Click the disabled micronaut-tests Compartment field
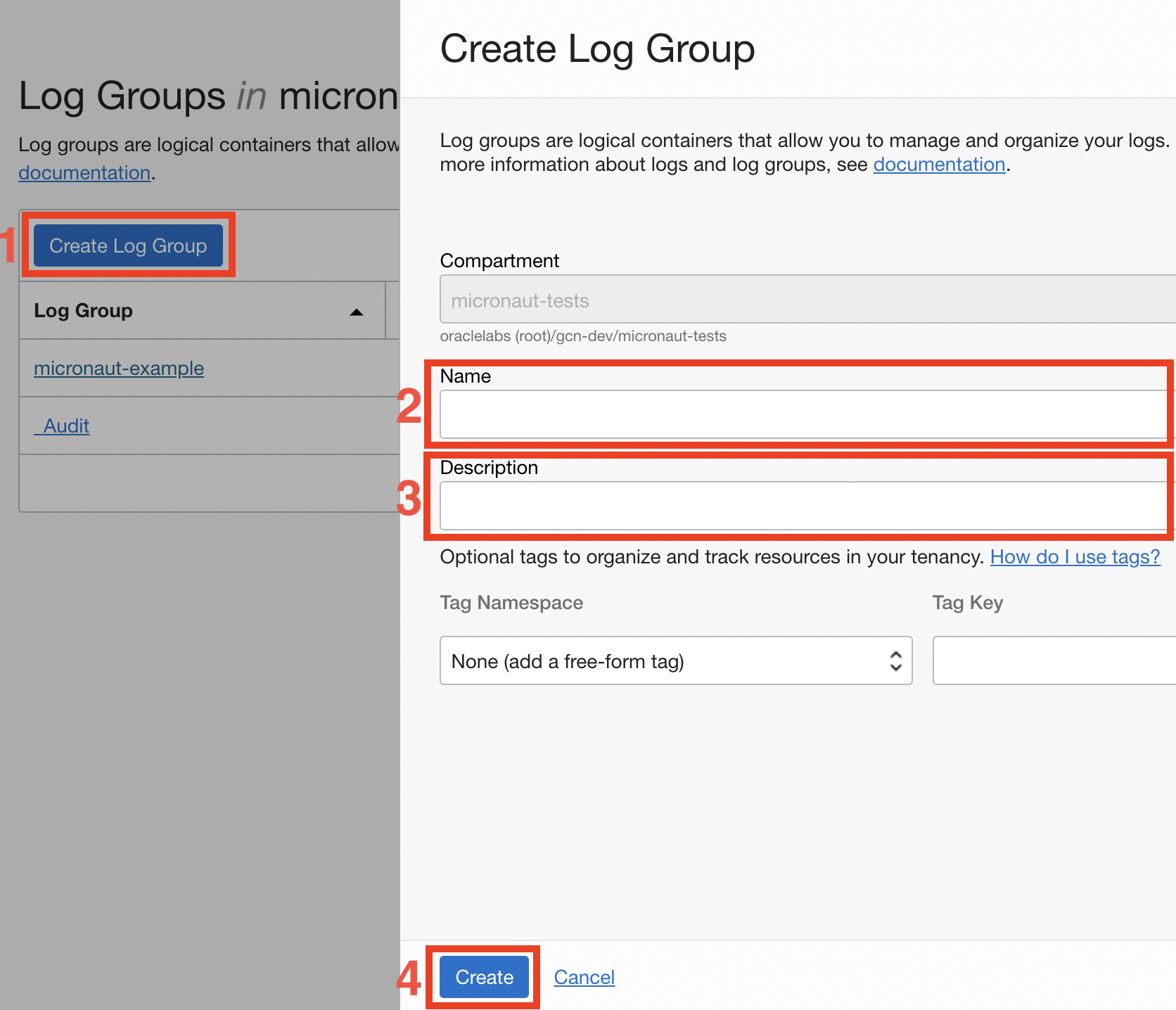The width and height of the screenshot is (1176, 1010). (x=802, y=300)
